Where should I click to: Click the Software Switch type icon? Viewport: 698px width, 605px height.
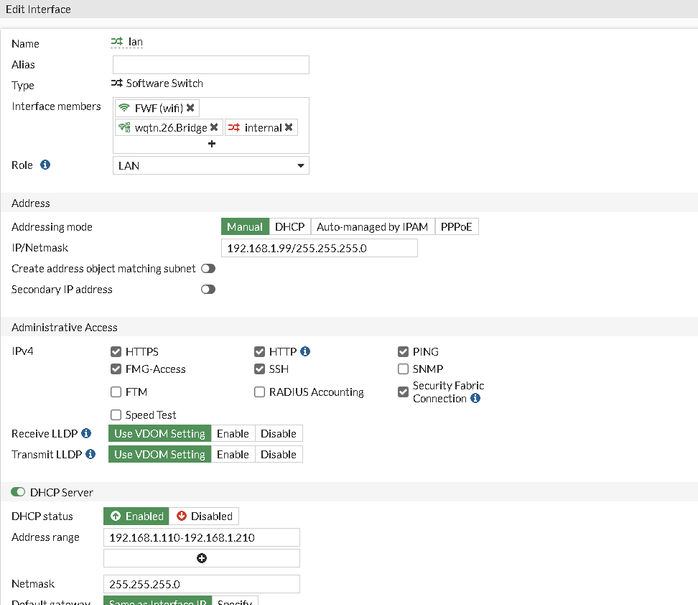click(x=117, y=83)
